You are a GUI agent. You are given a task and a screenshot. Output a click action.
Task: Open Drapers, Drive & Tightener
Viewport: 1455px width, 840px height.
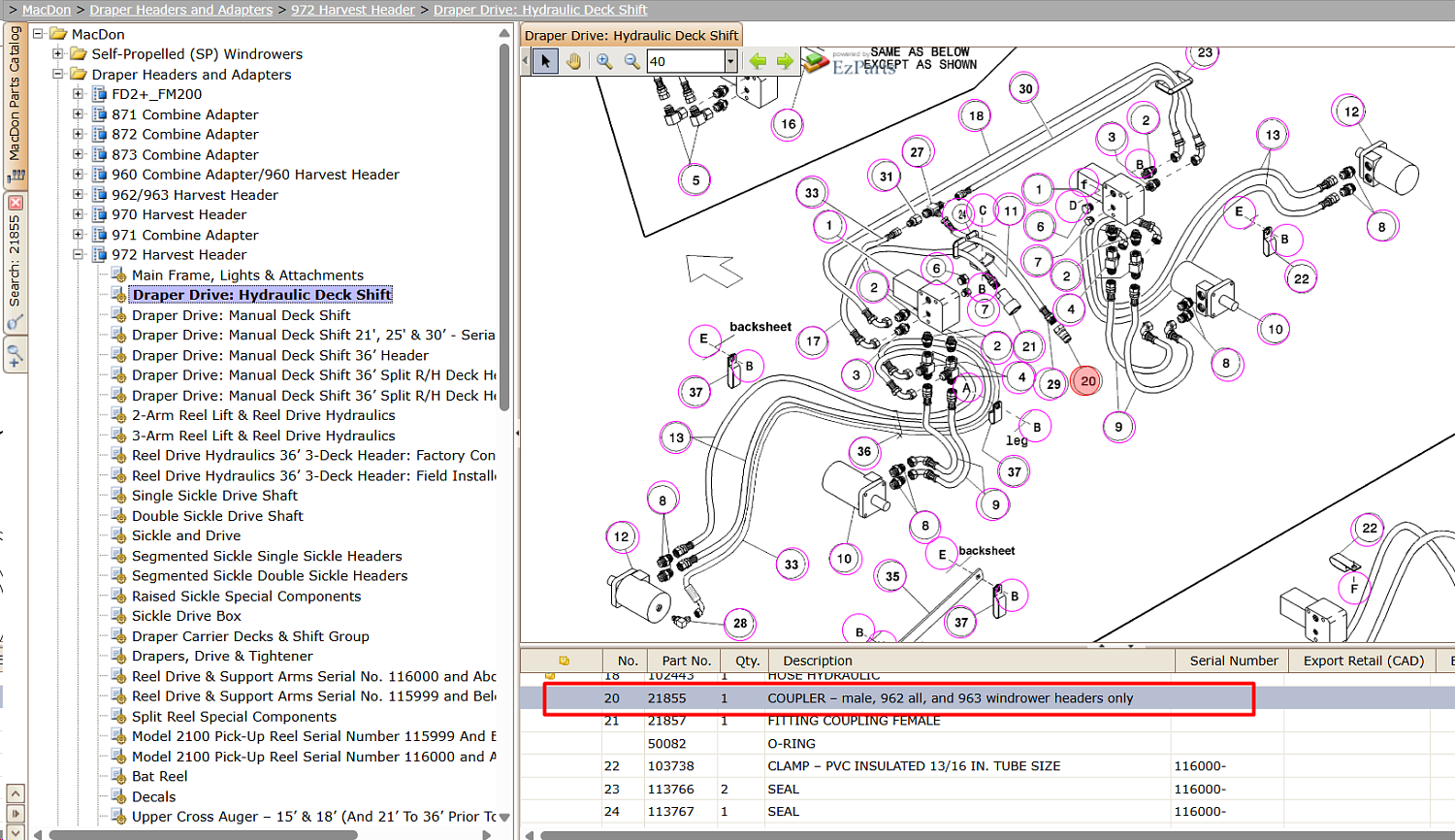click(220, 657)
